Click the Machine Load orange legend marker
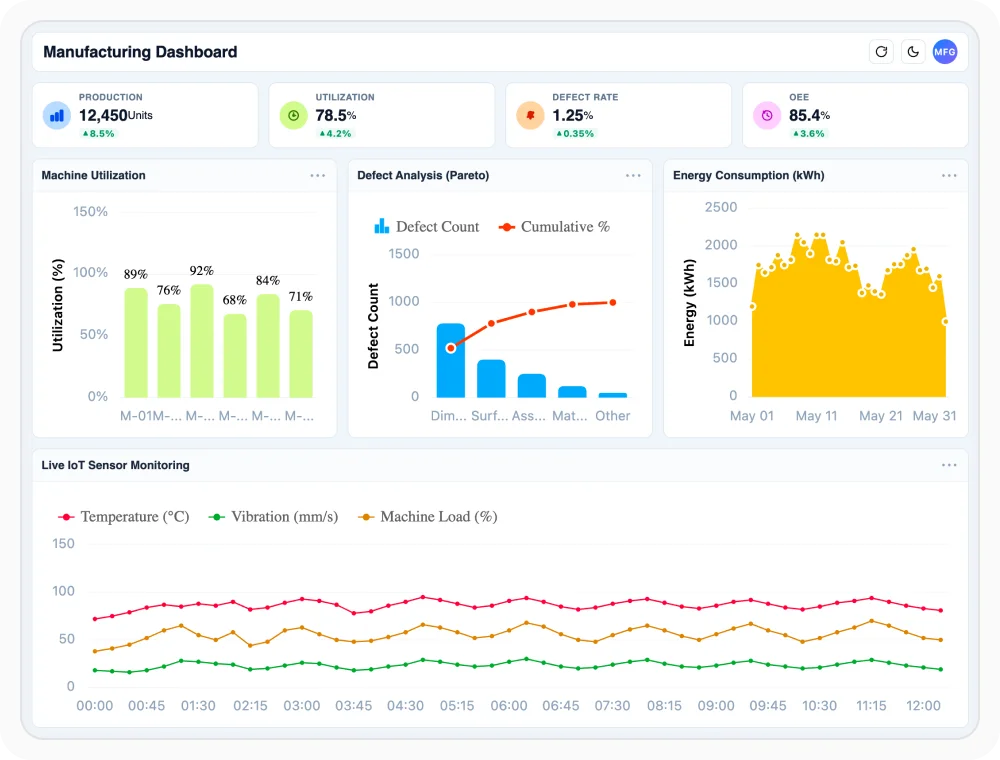The image size is (1000, 760). coord(365,517)
